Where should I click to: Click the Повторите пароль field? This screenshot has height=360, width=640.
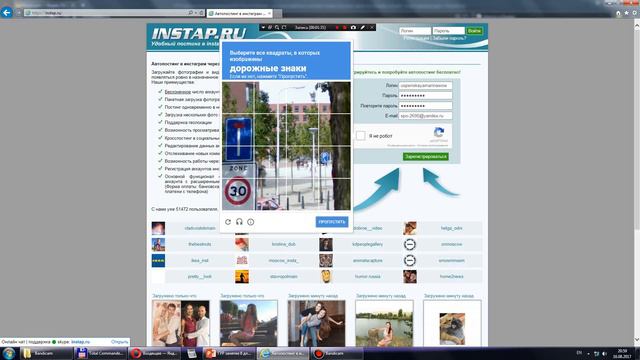(x=425, y=106)
